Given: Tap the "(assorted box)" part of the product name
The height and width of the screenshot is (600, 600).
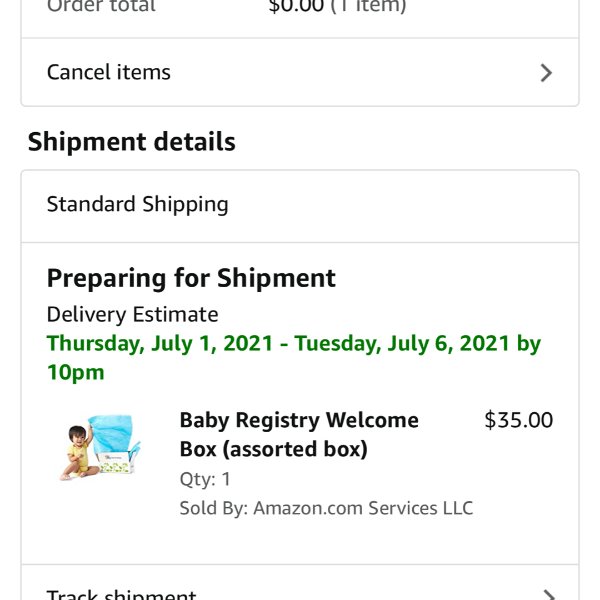Looking at the screenshot, I should coord(295,449).
